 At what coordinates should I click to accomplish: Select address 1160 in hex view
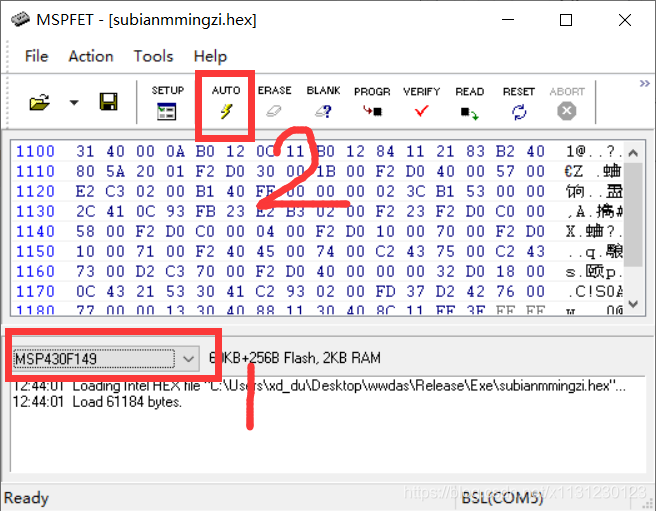[x=35, y=272]
